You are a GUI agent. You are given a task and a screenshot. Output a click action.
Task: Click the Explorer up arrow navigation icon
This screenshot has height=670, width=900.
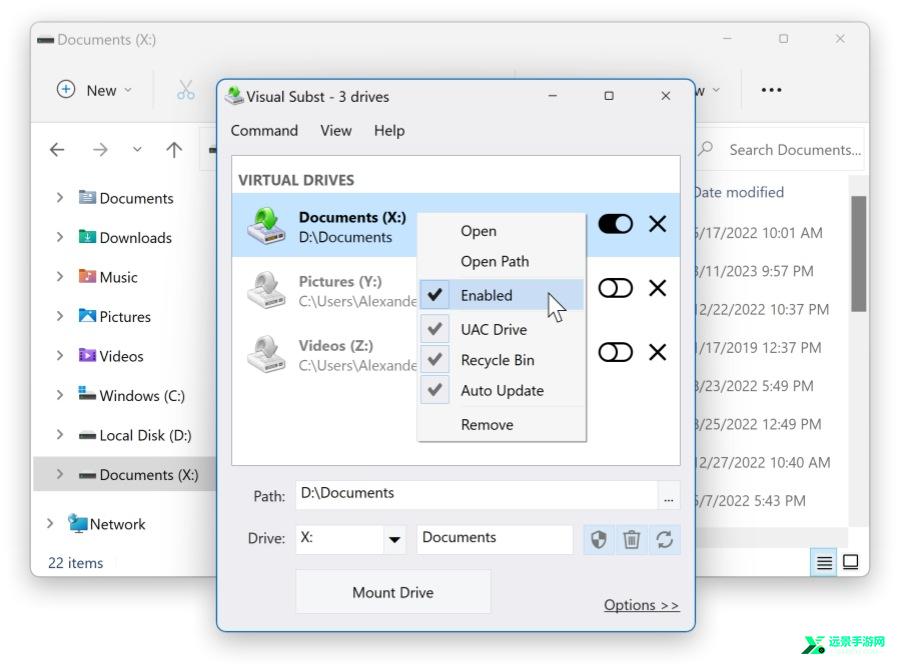174,150
